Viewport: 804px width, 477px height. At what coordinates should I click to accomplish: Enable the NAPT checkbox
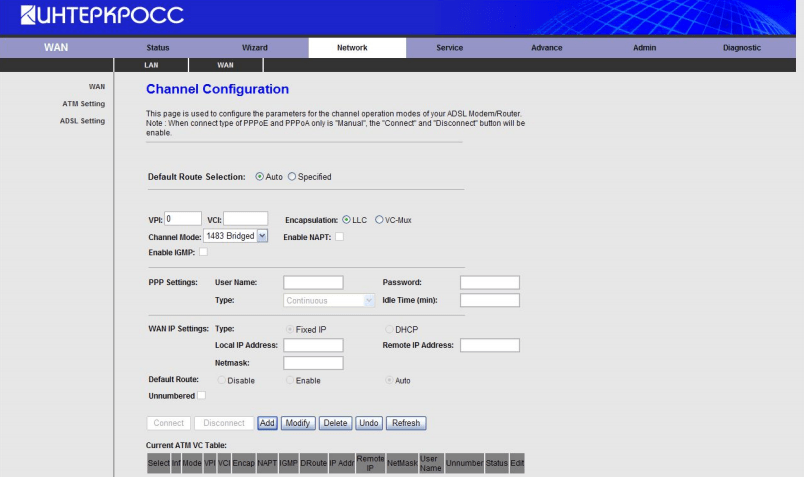pos(339,236)
